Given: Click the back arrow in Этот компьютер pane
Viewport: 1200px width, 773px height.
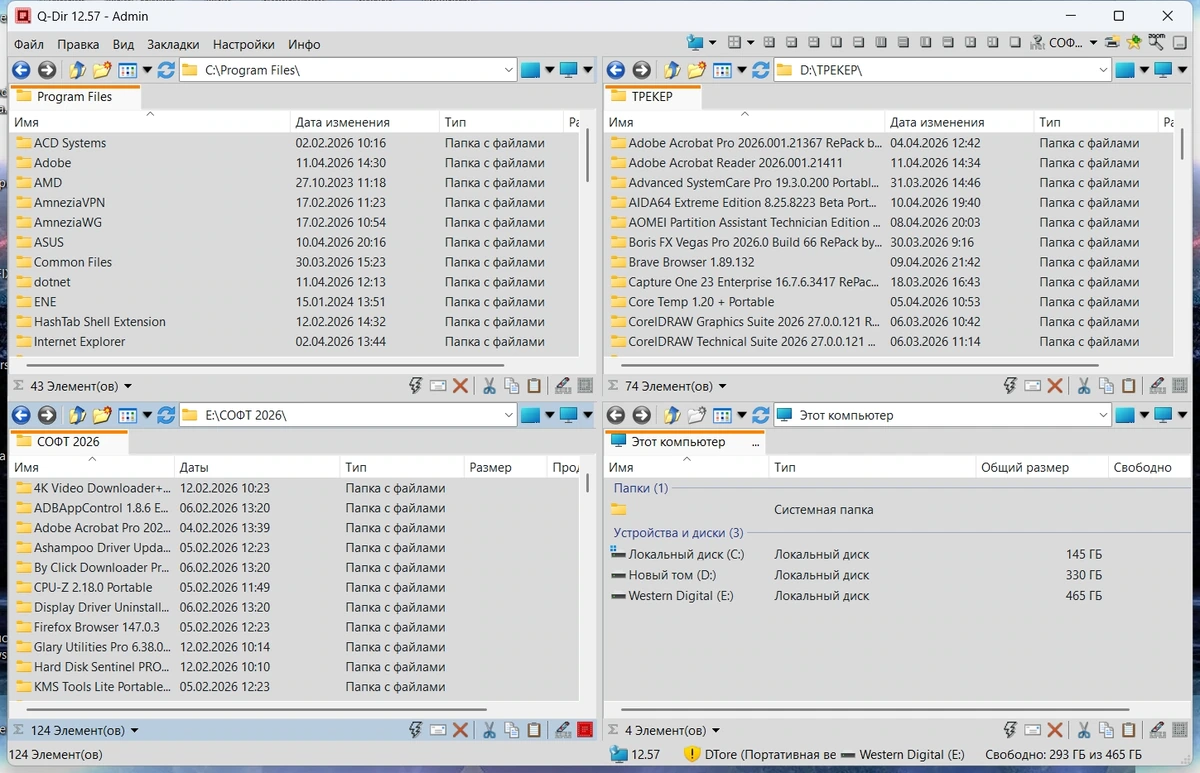Looking at the screenshot, I should click(x=616, y=415).
